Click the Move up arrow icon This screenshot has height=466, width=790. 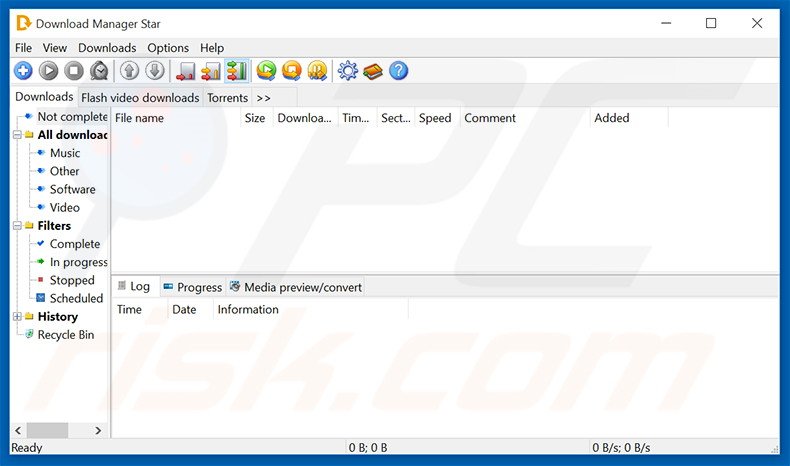point(129,71)
